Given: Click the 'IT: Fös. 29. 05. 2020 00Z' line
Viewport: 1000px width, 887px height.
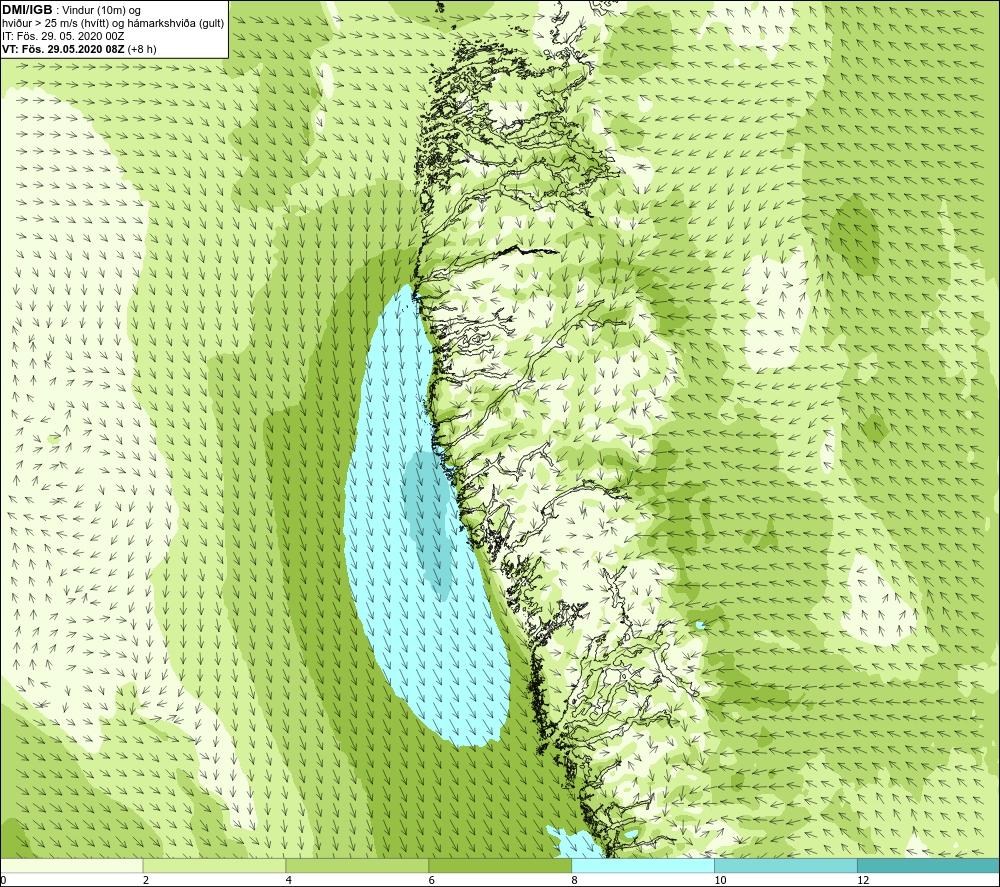Looking at the screenshot, I should tap(63, 36).
